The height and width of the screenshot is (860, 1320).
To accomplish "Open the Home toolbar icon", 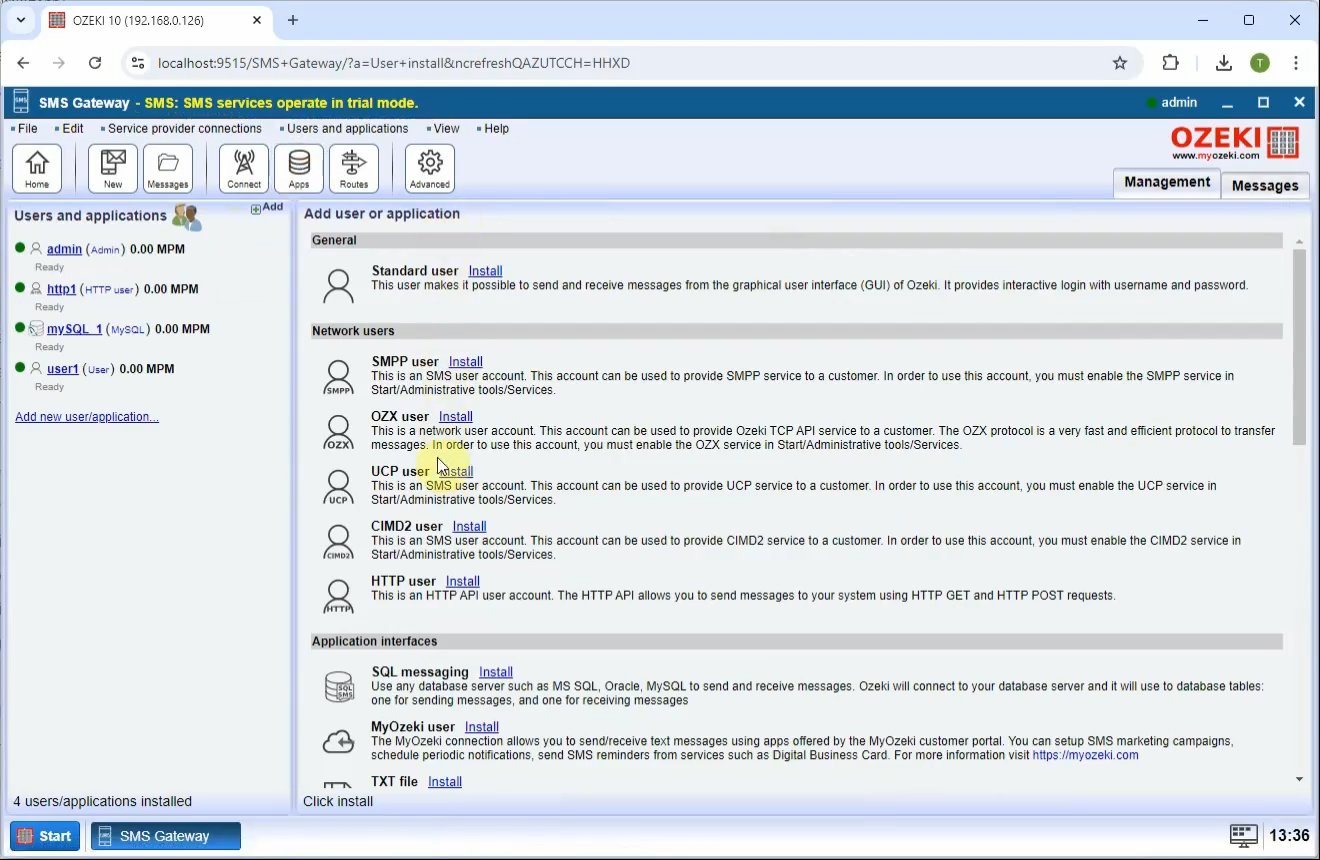I will click(x=36, y=168).
